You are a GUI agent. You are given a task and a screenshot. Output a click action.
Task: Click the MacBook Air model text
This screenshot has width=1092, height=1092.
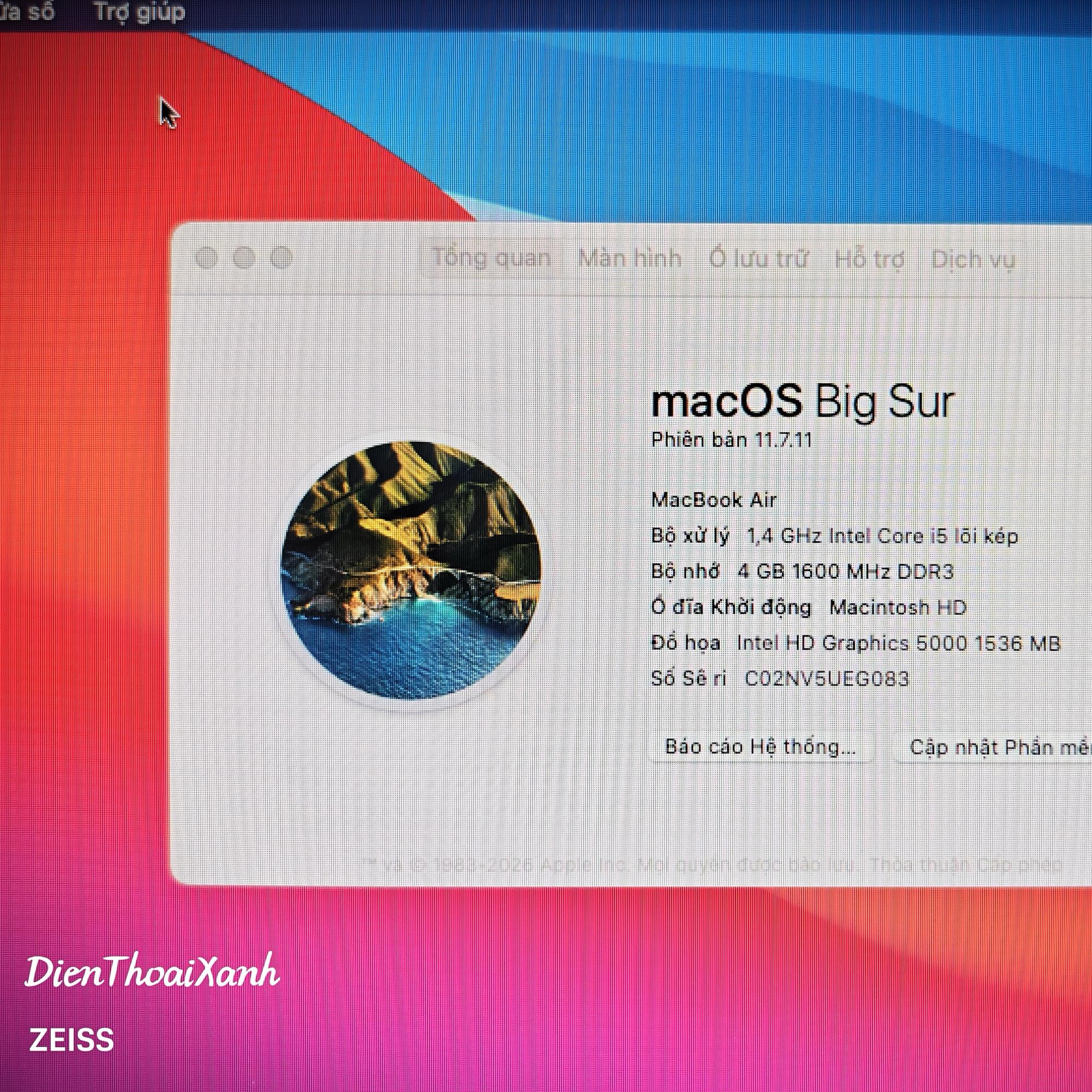tap(714, 500)
